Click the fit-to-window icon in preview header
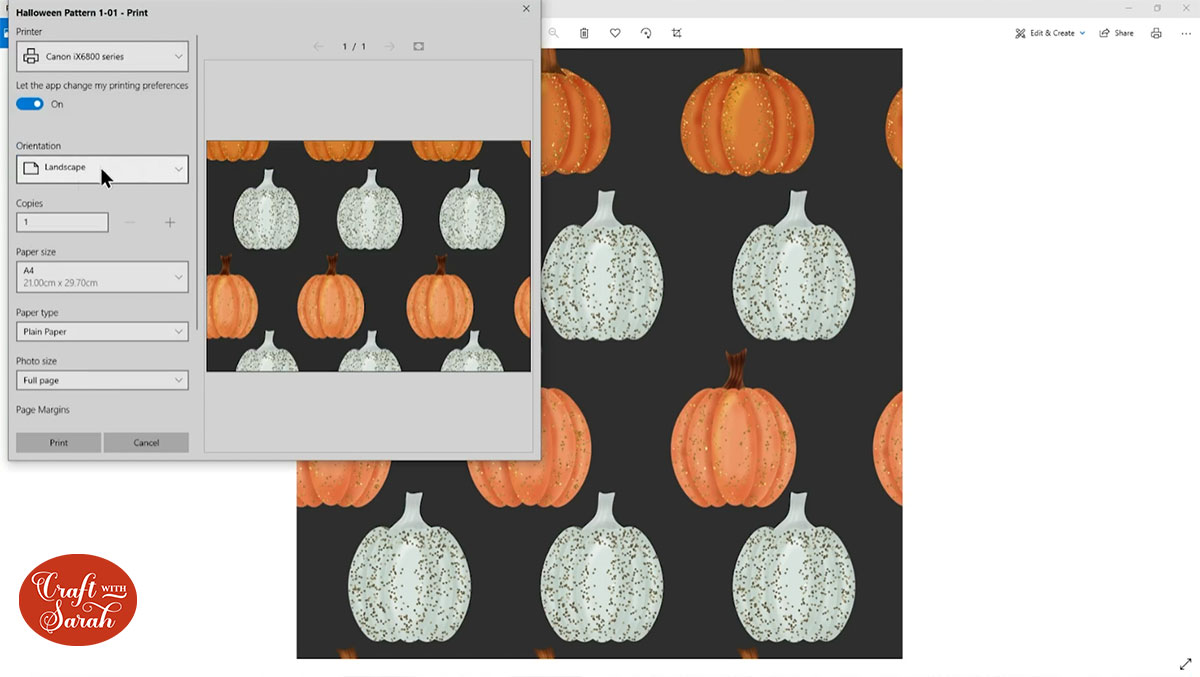 point(419,46)
